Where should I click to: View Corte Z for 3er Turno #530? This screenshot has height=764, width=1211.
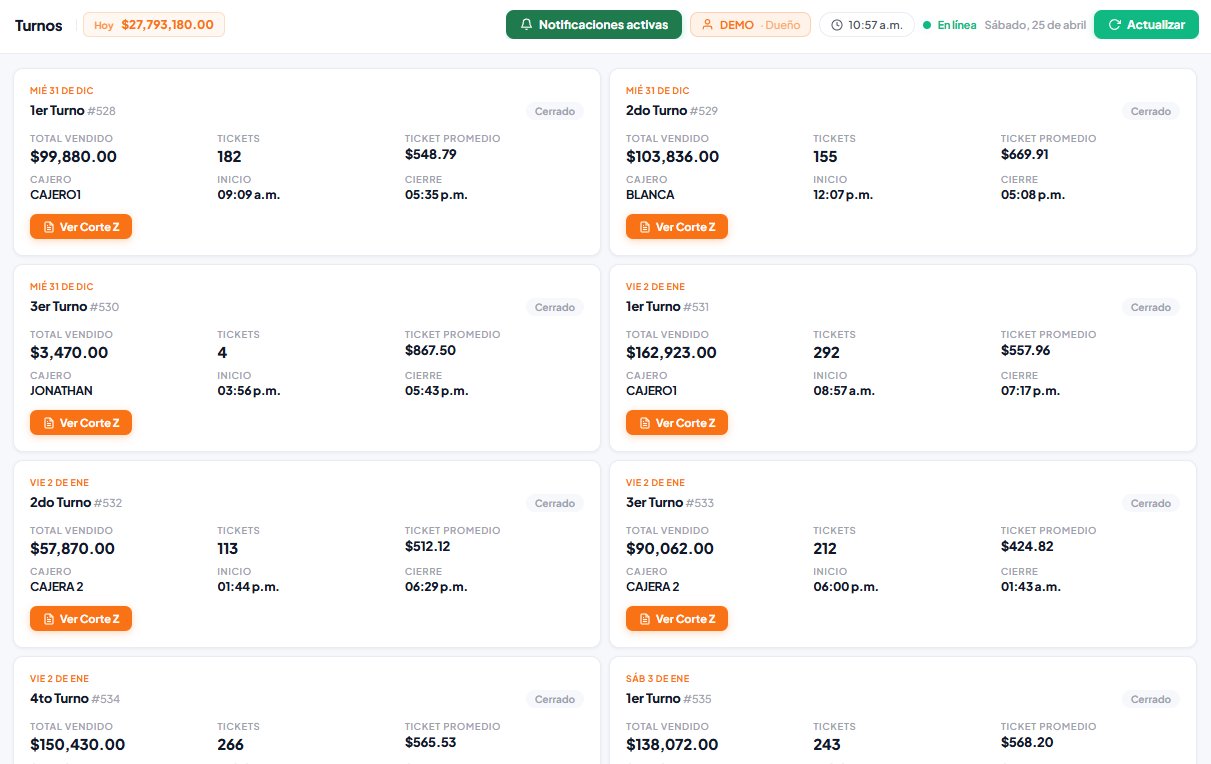[x=81, y=423]
